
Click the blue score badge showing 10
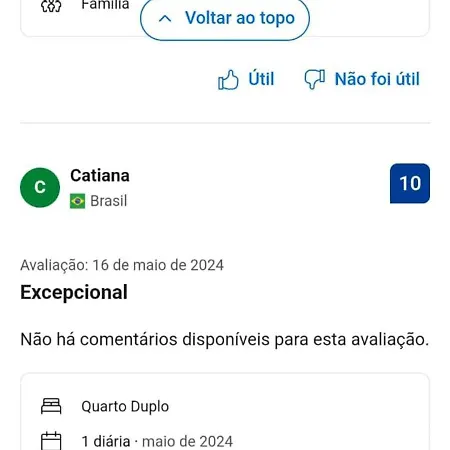point(410,183)
